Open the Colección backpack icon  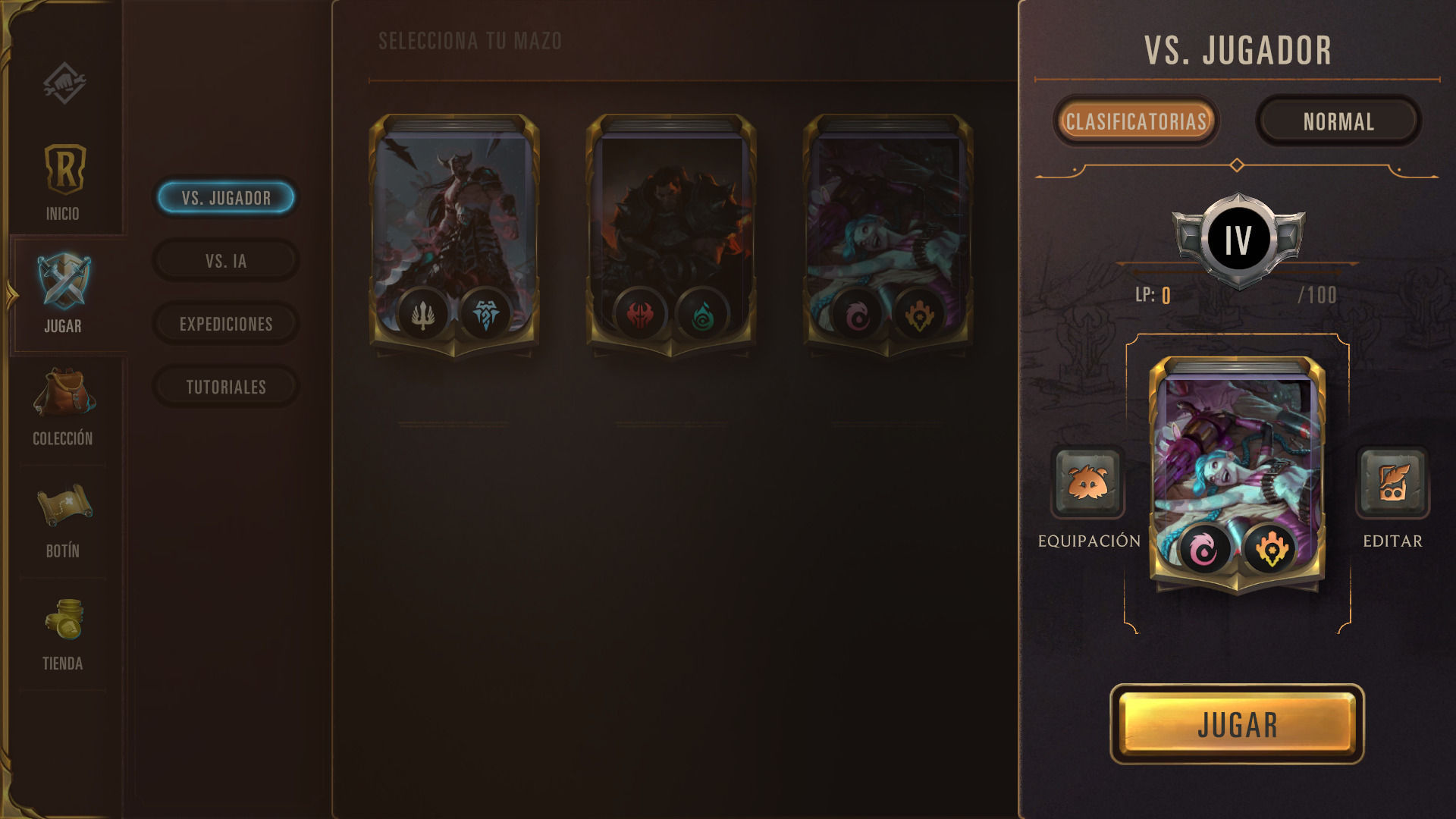coord(63,393)
